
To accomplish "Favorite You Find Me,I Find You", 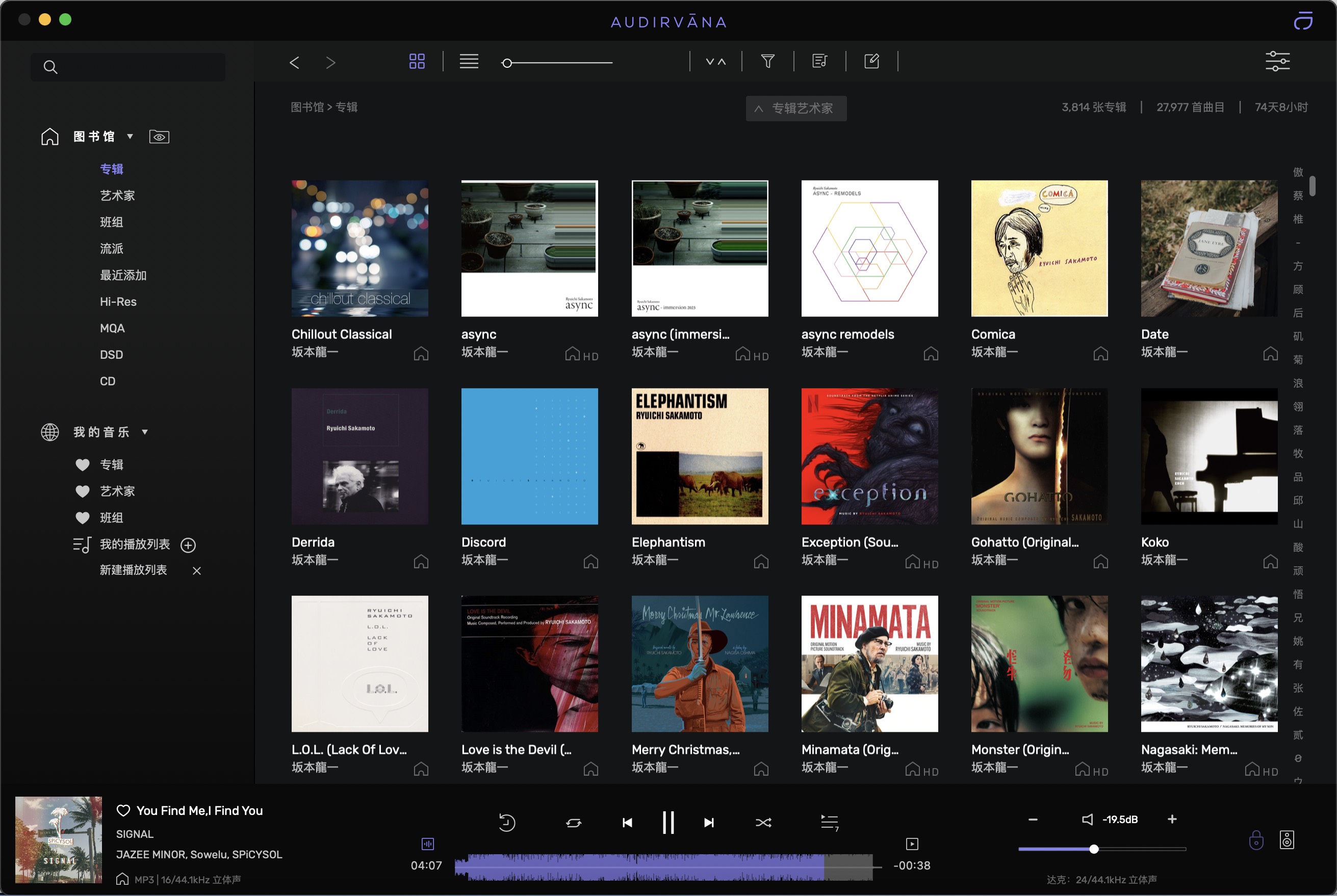I will (x=123, y=810).
